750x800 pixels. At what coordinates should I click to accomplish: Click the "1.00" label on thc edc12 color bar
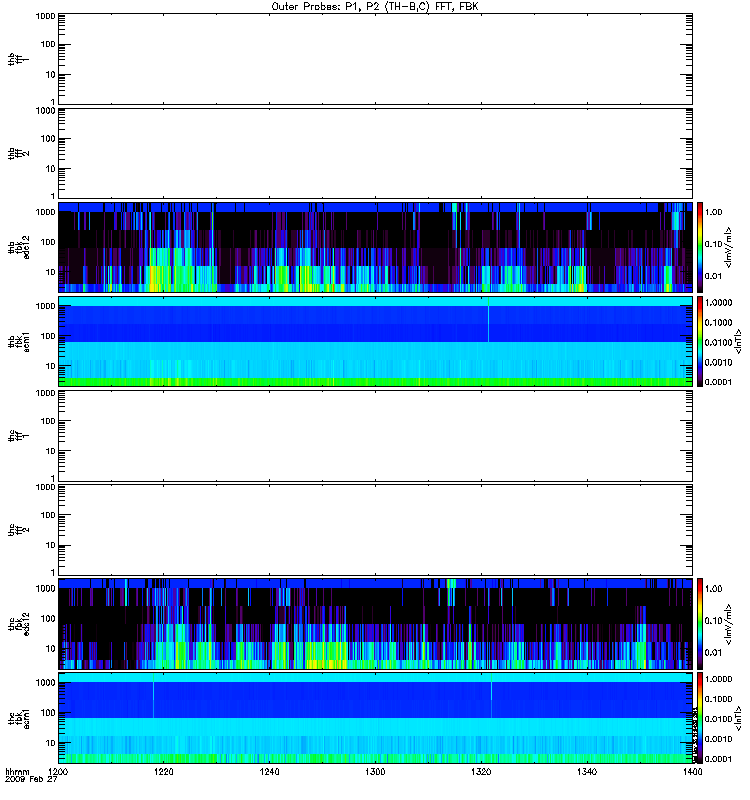pos(714,589)
